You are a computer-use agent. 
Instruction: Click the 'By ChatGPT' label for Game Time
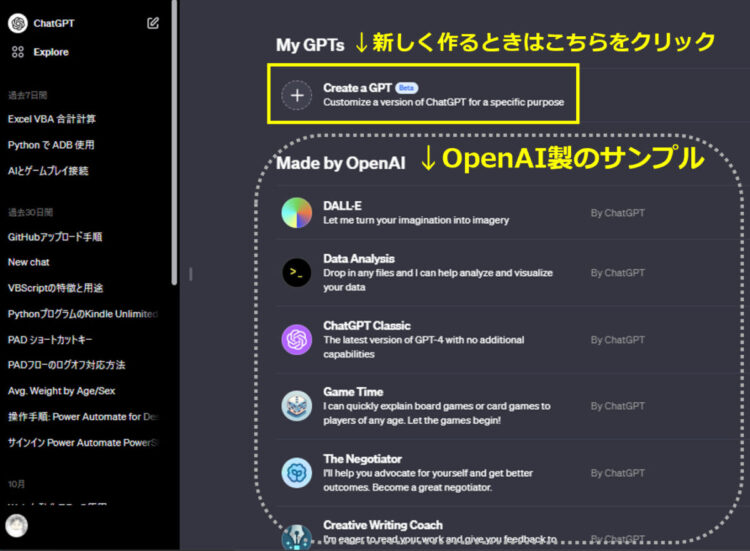618,406
